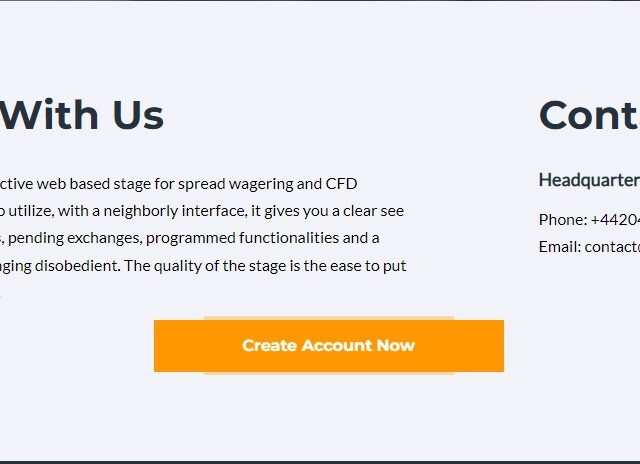The width and height of the screenshot is (640, 464).
Task: Click the dark footer bar at bottom
Action: [x=320, y=461]
